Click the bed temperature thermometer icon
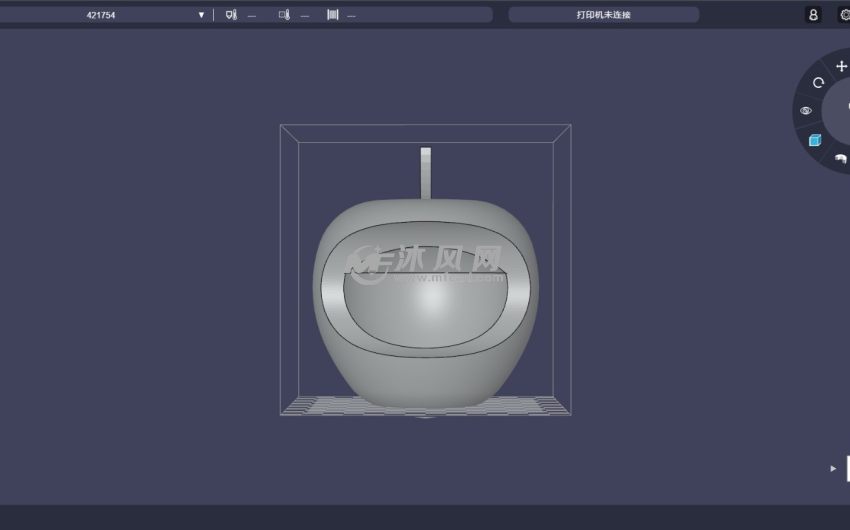Image resolution: width=850 pixels, height=530 pixels. pyautogui.click(x=285, y=15)
